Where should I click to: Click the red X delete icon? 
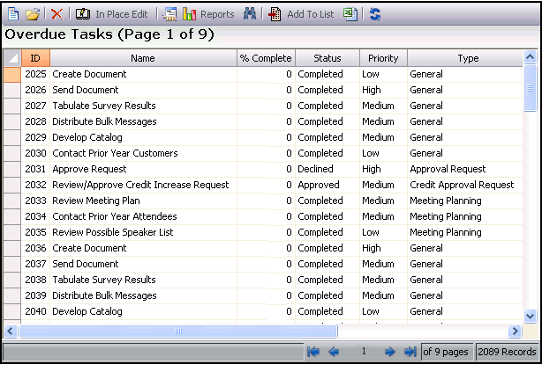pyautogui.click(x=57, y=14)
